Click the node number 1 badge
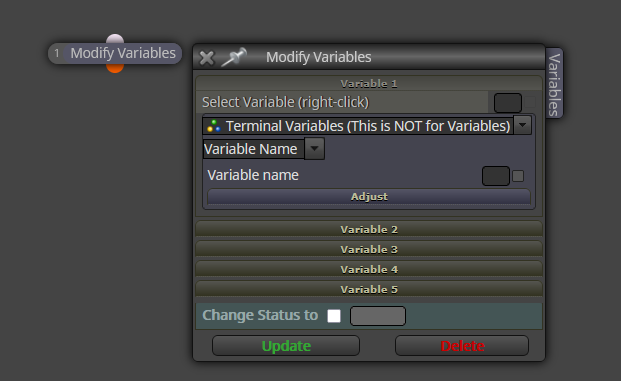The image size is (621, 381). (x=57, y=53)
